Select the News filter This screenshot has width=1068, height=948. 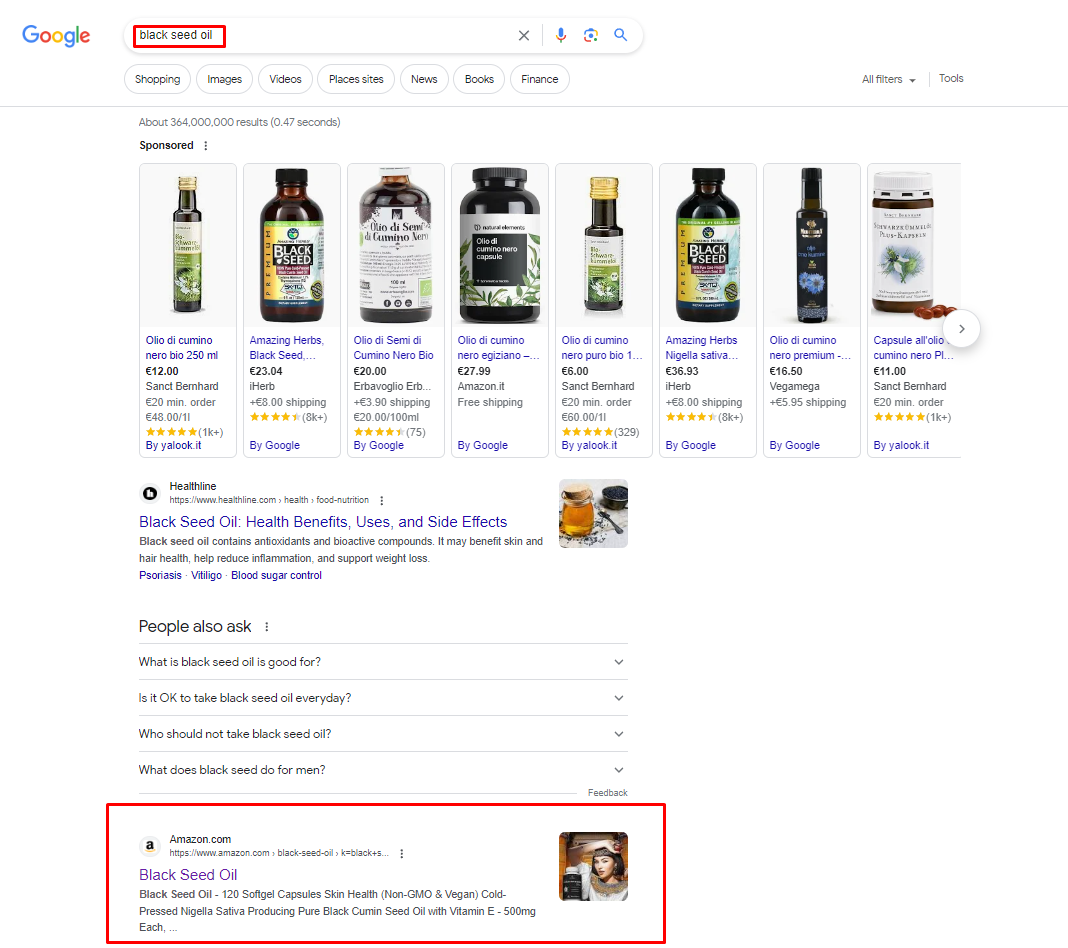click(424, 79)
